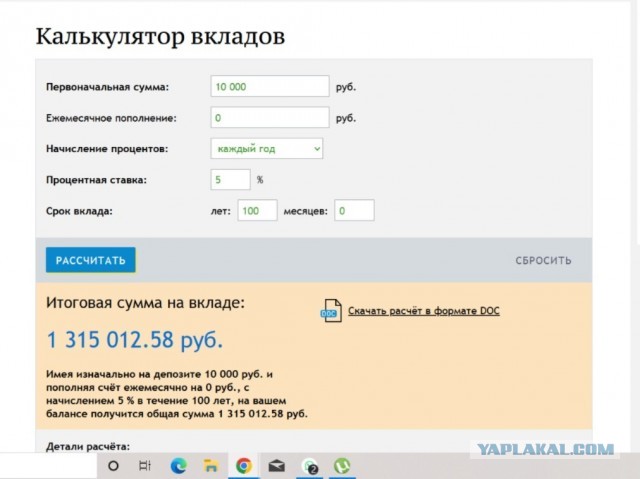640x479 pixels.
Task: Download calculation via «Скачать расчёт в формате DOC»
Action: [424, 311]
